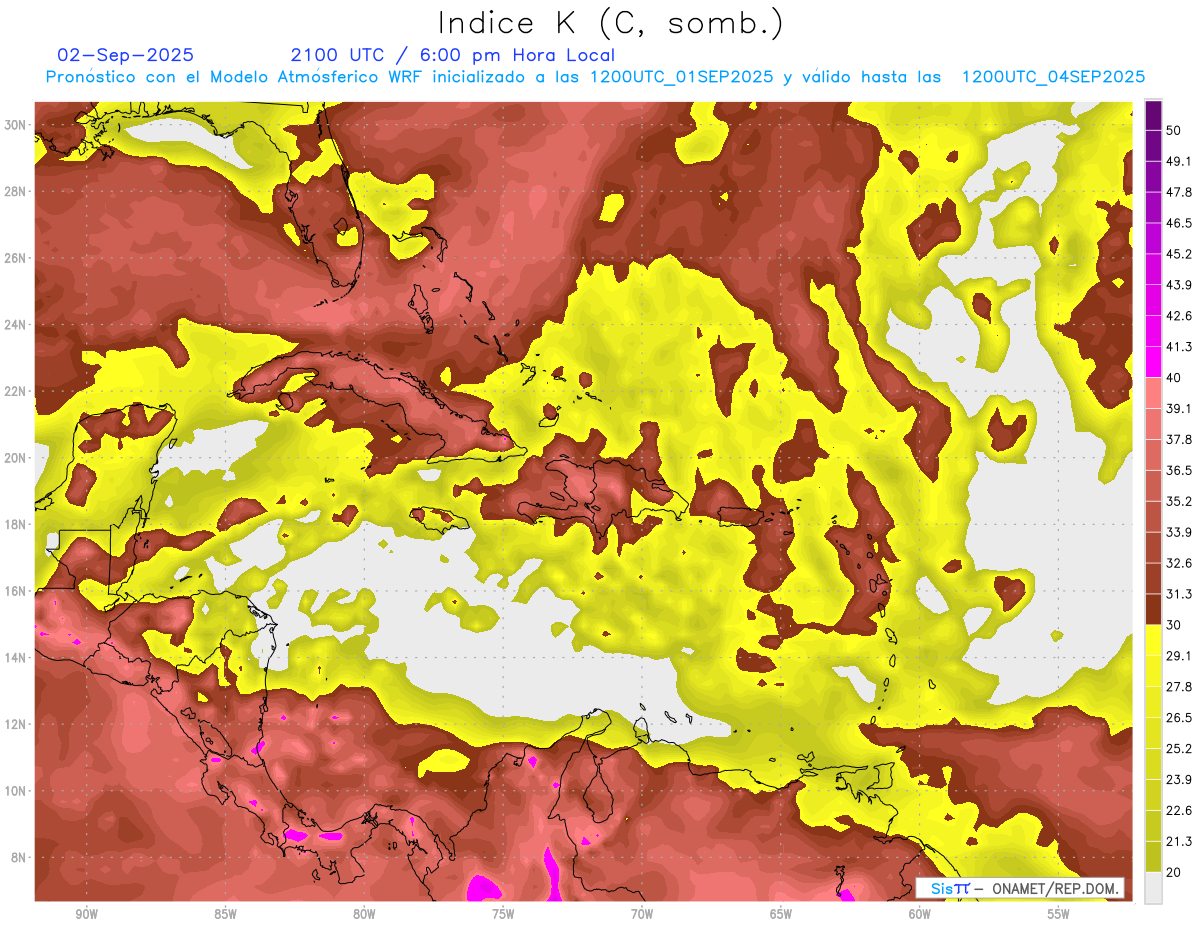Click the '70W' longitude label
The height and width of the screenshot is (927, 1200).
642,914
